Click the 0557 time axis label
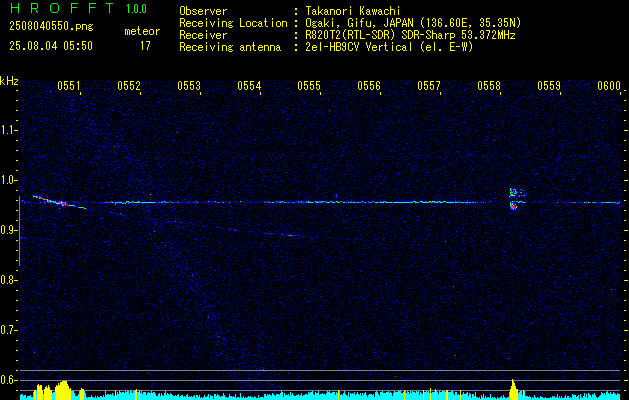Viewport: 629px width, 400px height. pyautogui.click(x=429, y=86)
